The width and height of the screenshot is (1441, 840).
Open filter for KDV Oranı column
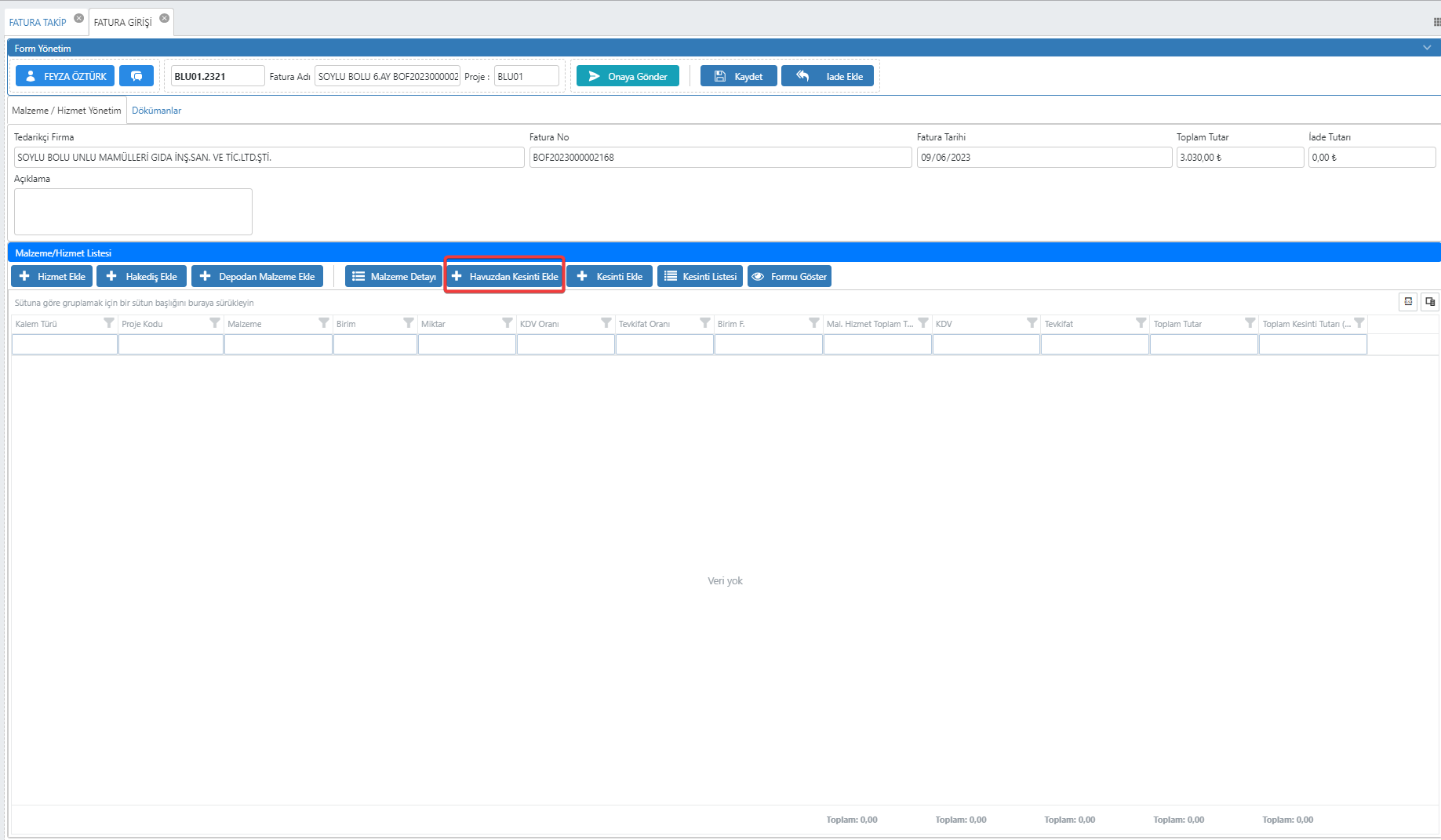pos(606,323)
